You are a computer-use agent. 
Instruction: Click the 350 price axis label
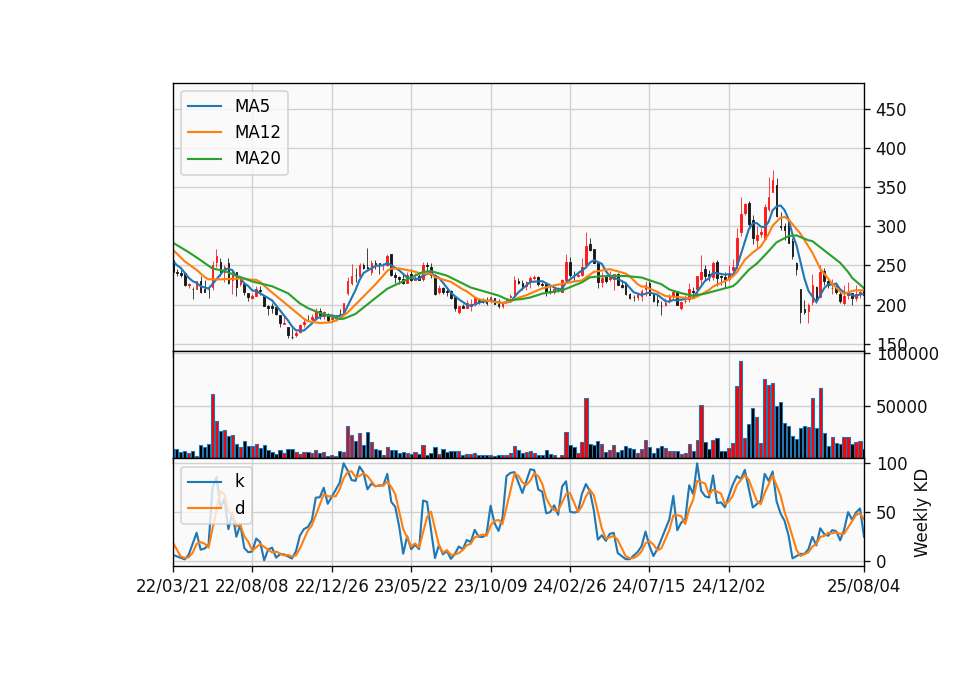click(891, 188)
